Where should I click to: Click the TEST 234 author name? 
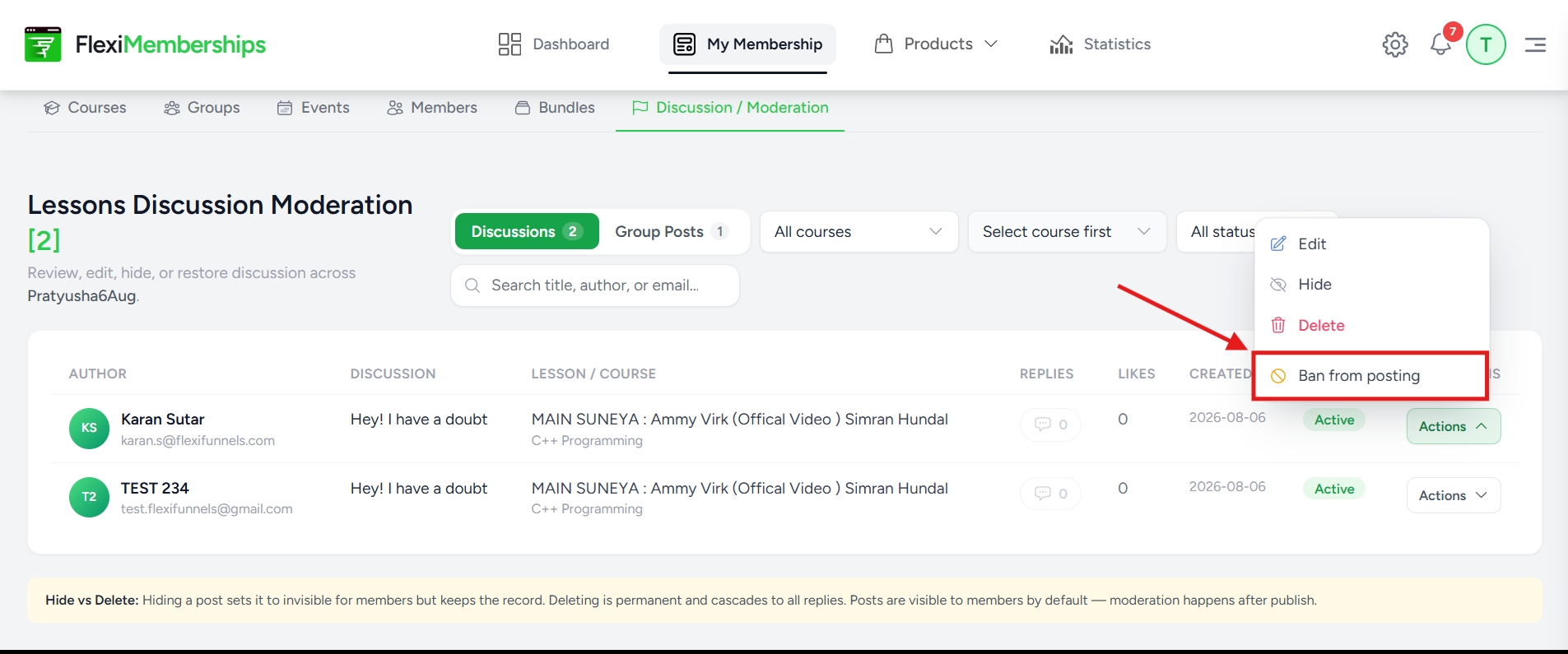tap(155, 489)
